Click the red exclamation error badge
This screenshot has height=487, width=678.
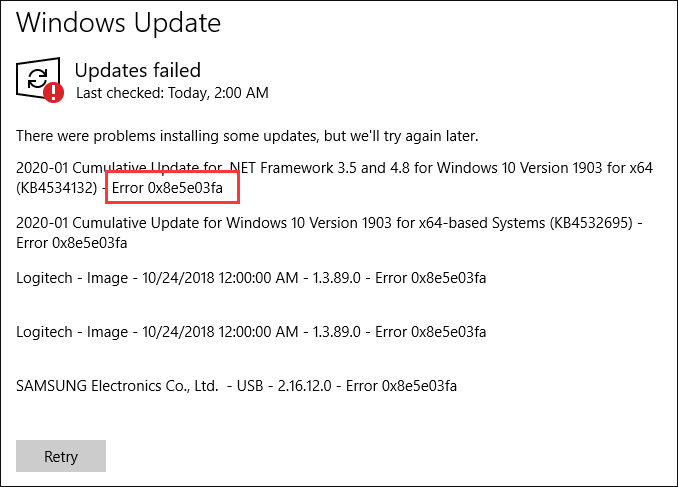pyautogui.click(x=54, y=92)
